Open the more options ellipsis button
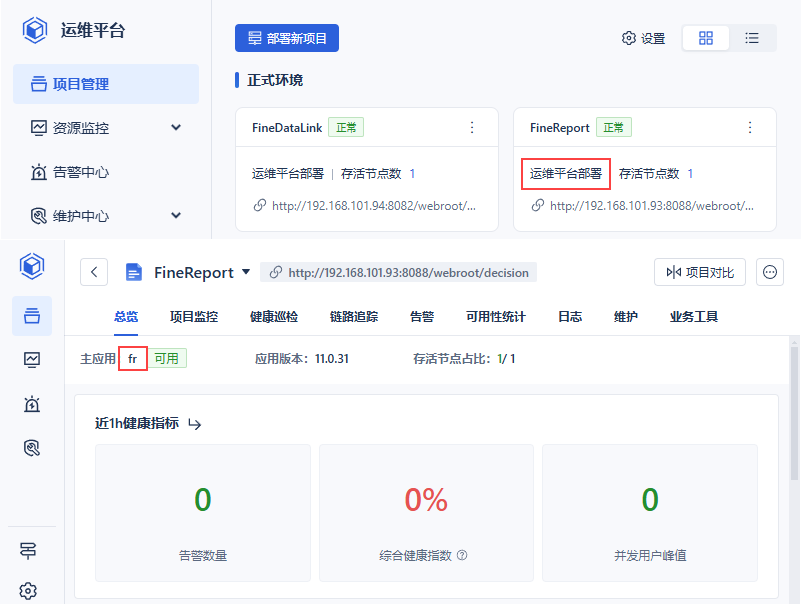This screenshot has width=801, height=604. [770, 272]
